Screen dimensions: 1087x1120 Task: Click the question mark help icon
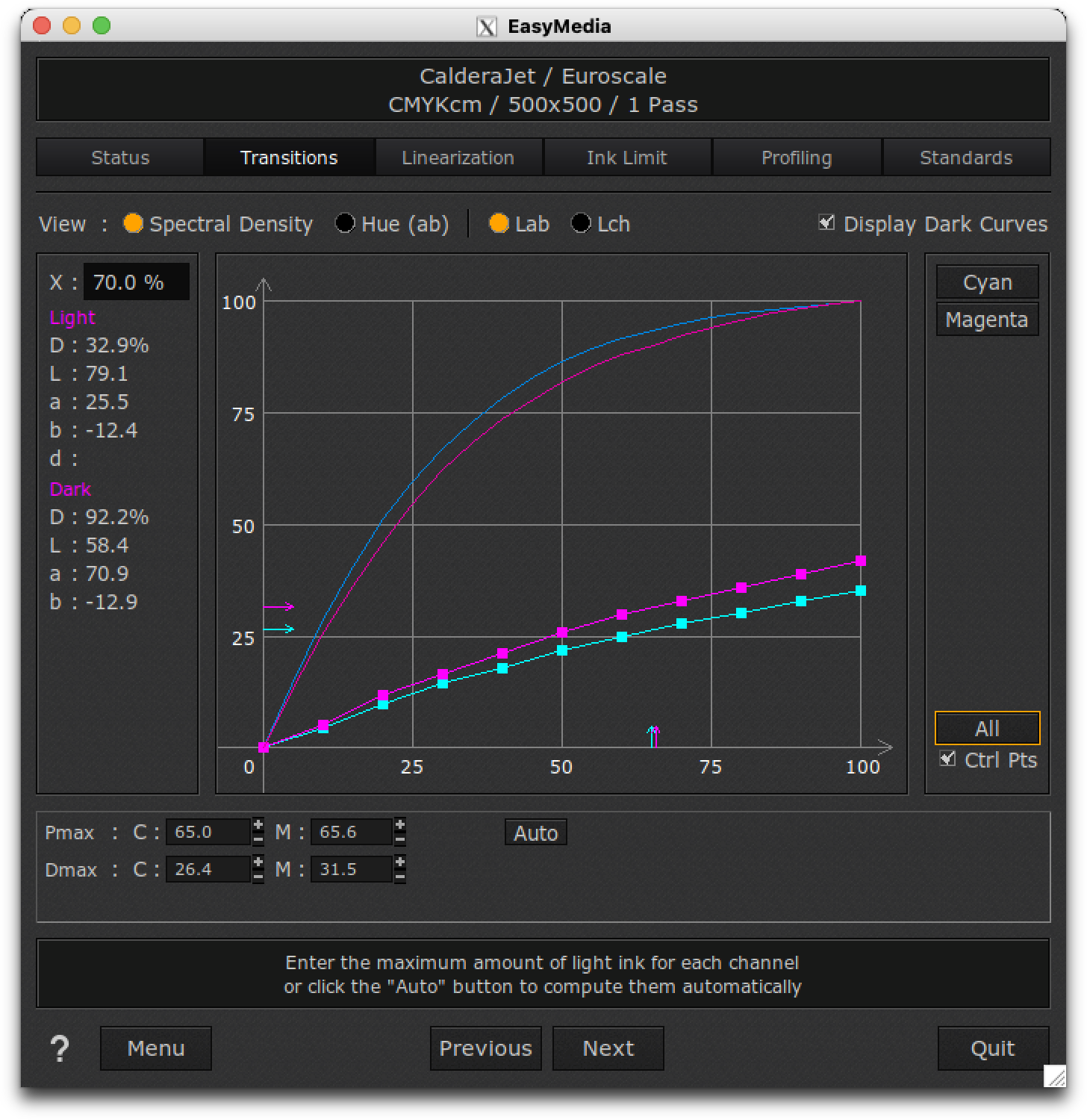coord(60,1048)
